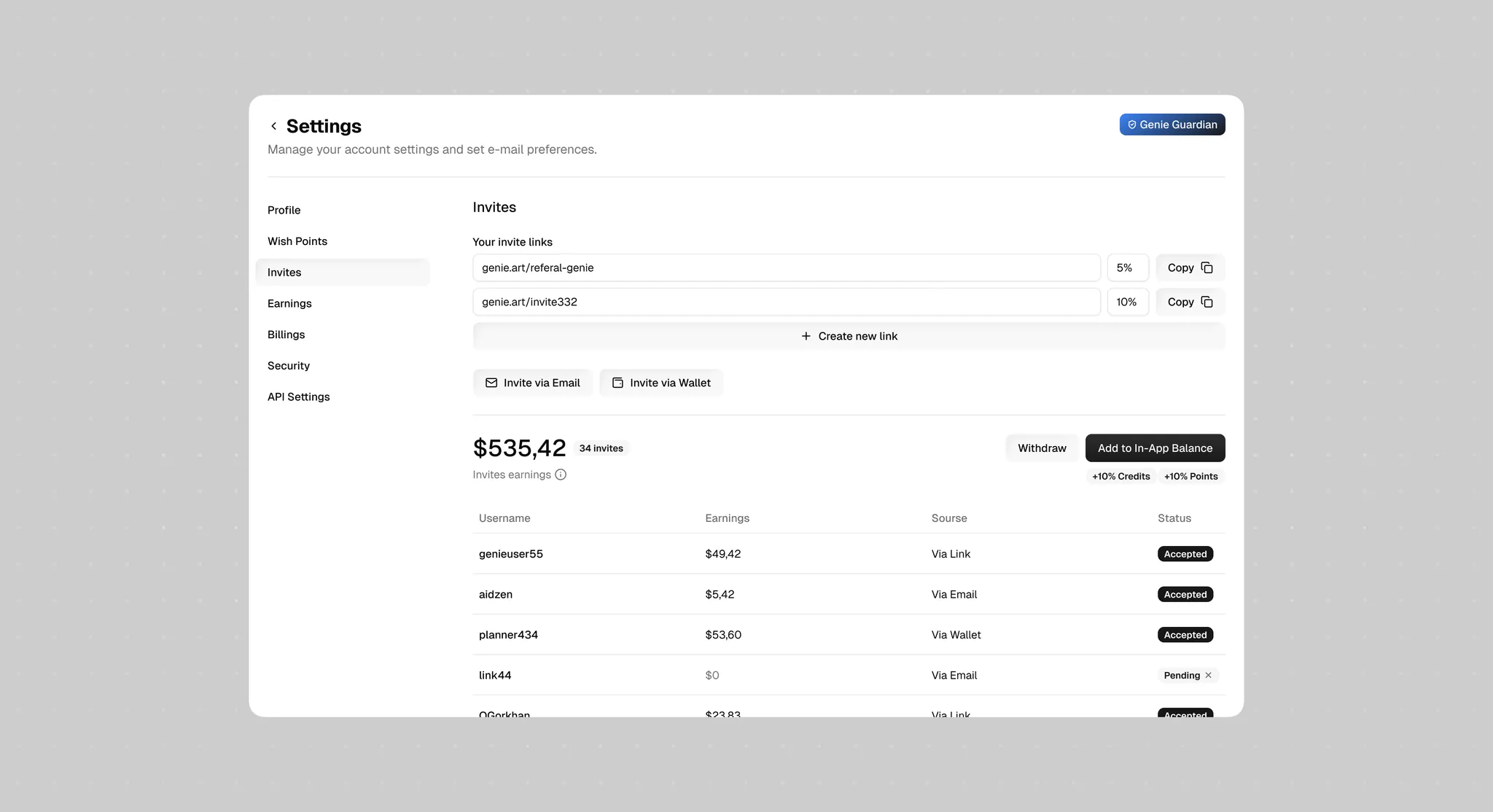Select the aidzen username
This screenshot has height=812, width=1493.
tap(496, 595)
